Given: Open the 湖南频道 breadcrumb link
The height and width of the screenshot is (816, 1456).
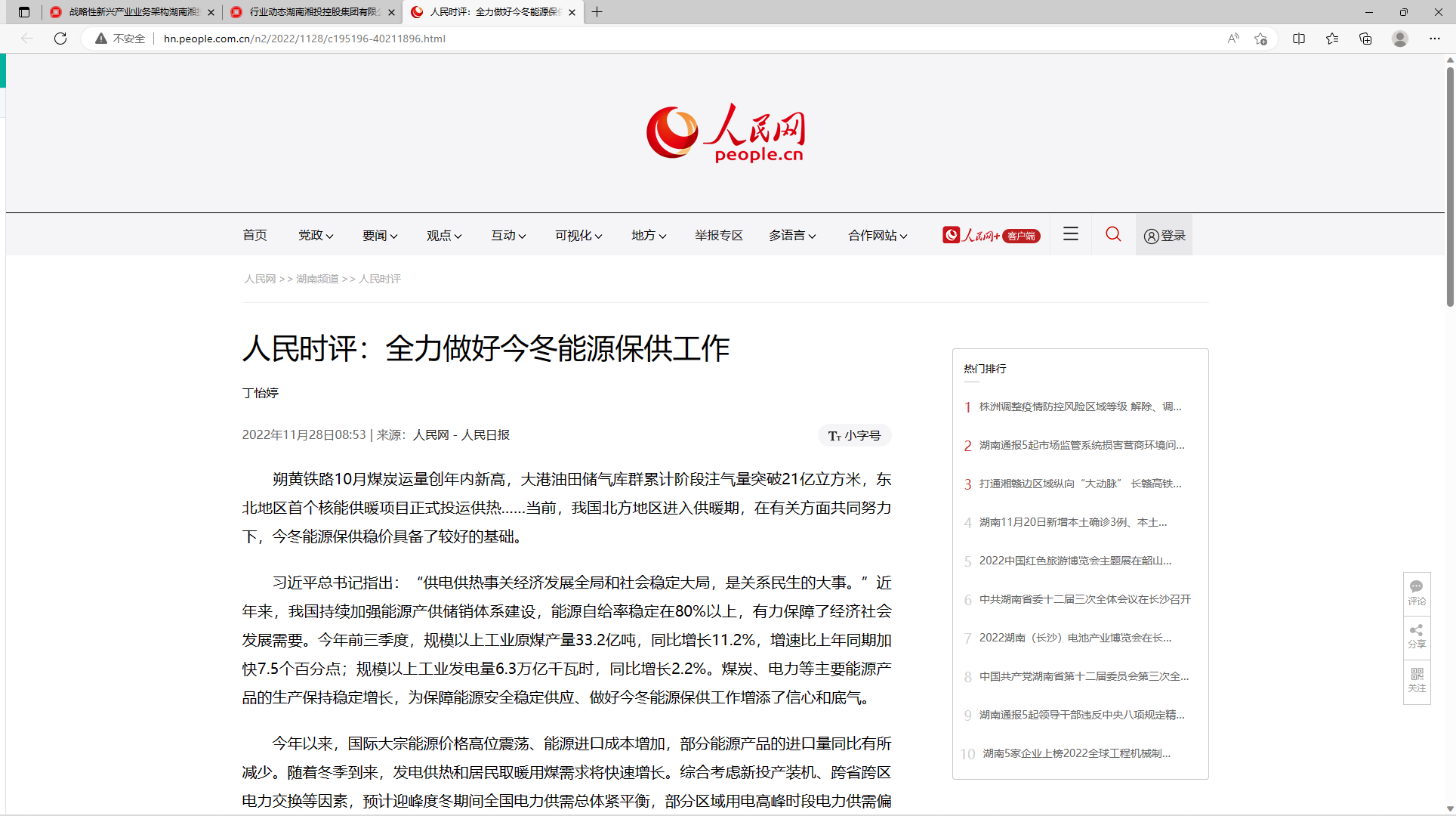Looking at the screenshot, I should click(317, 279).
